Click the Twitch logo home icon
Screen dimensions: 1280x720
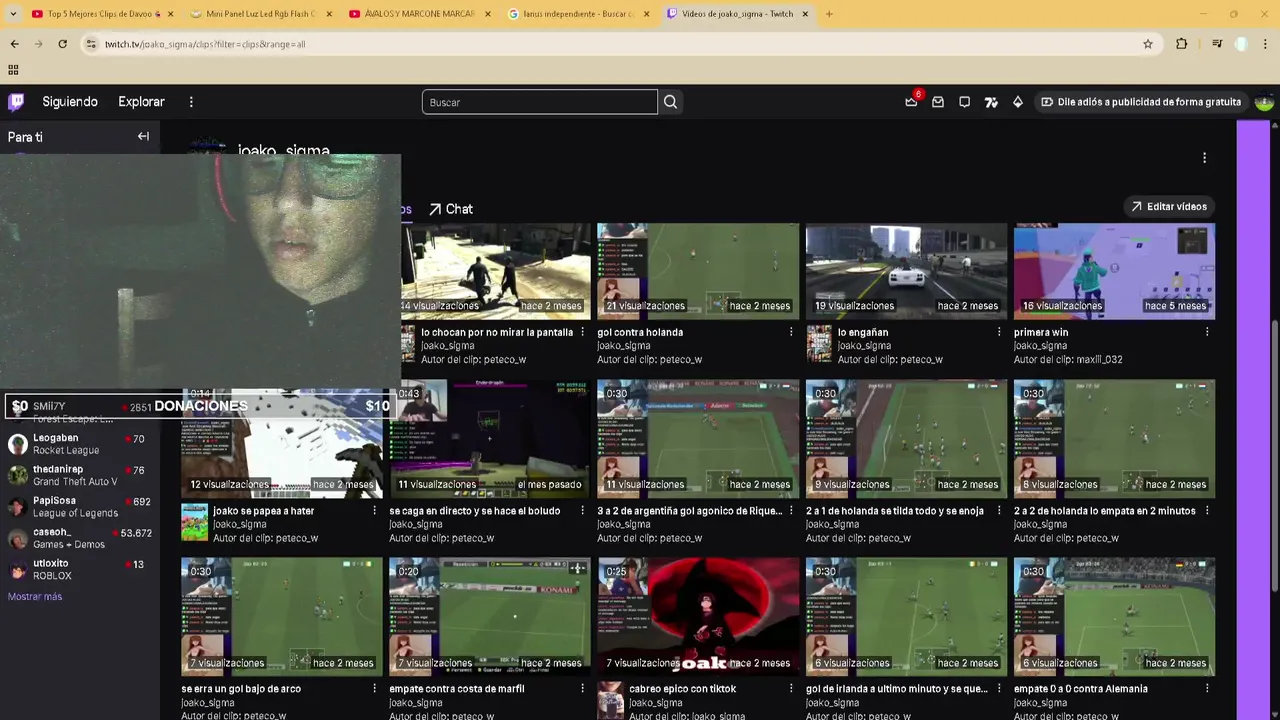click(x=16, y=102)
